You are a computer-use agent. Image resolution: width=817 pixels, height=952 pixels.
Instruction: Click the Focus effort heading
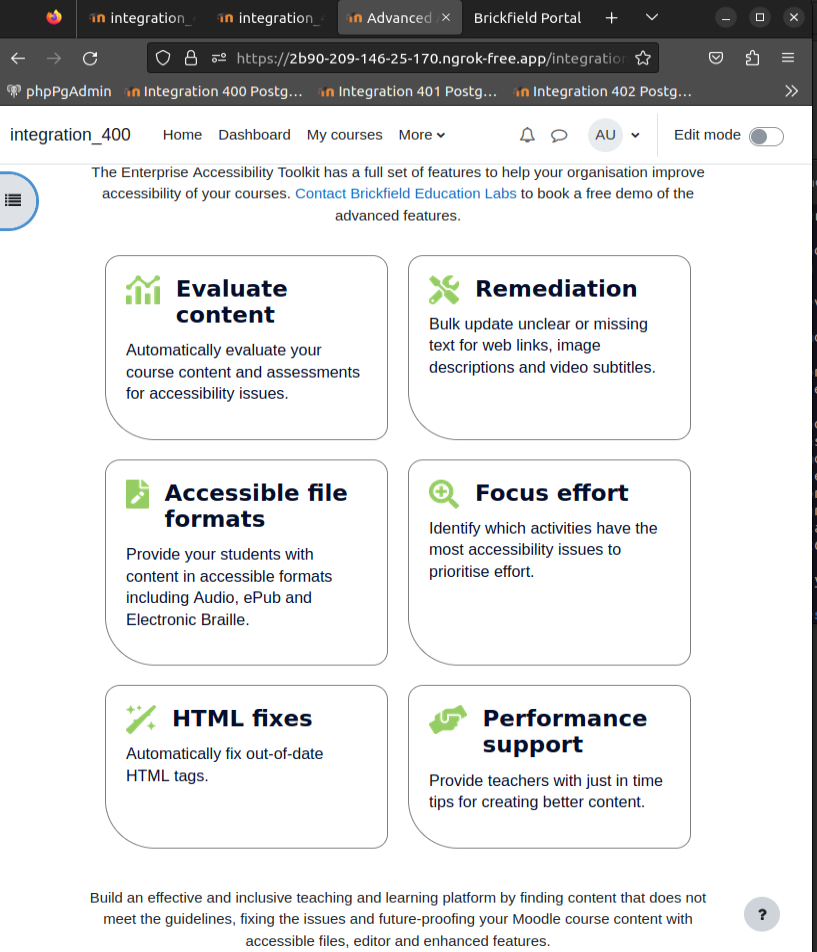552,493
